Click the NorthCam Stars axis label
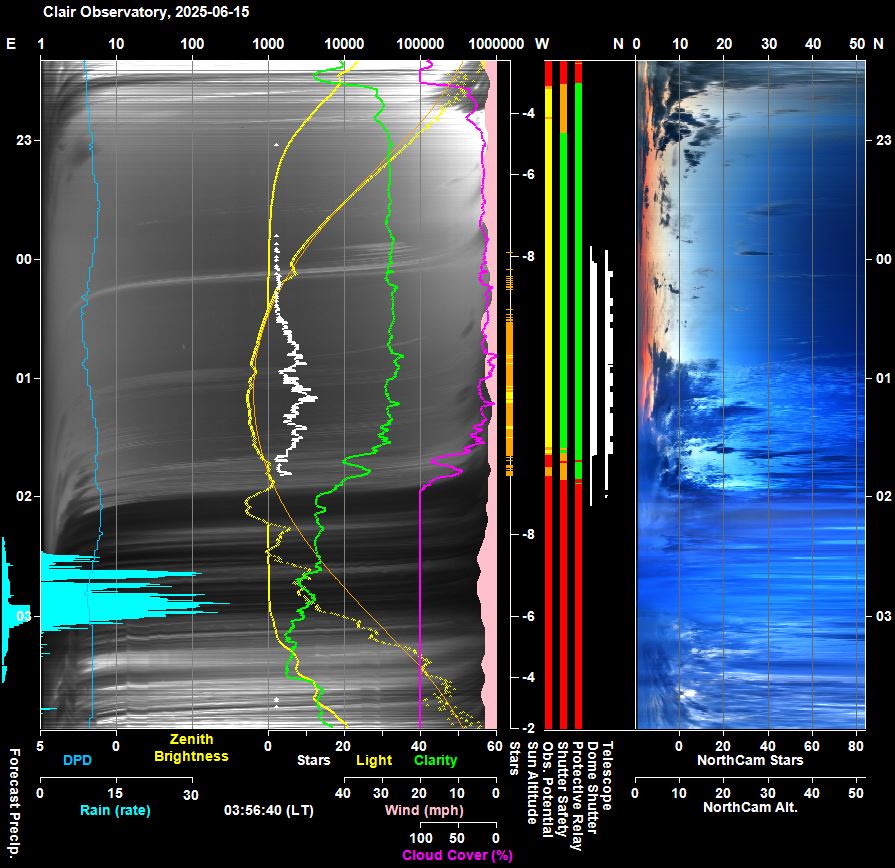This screenshot has height=868, width=895. 751,760
